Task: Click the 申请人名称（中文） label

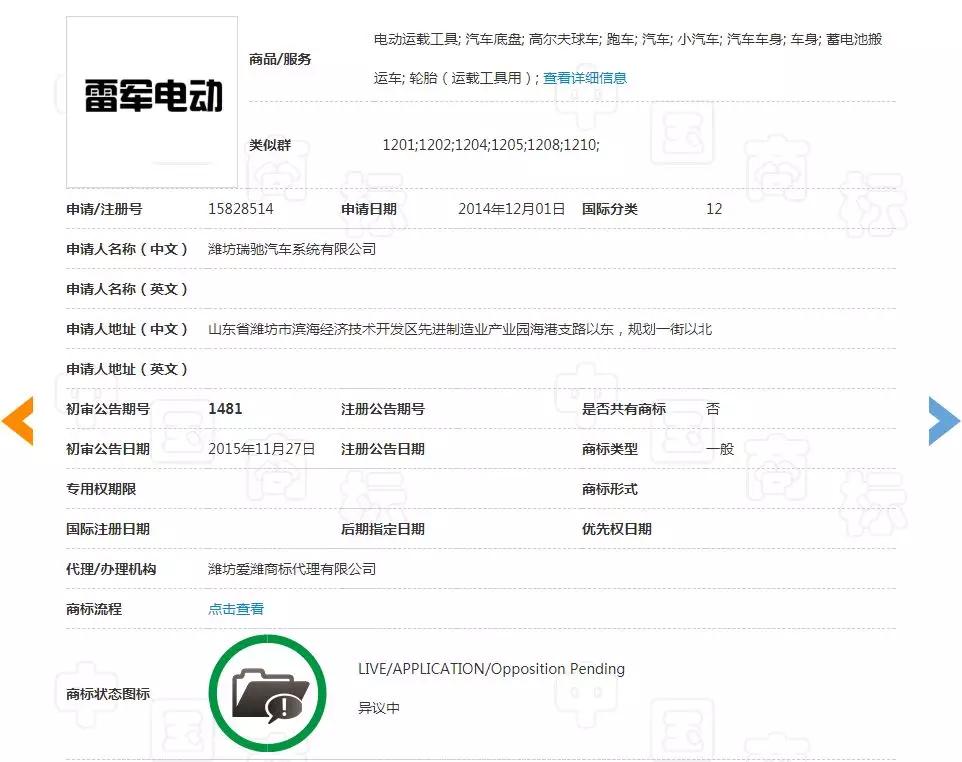Action: (127, 249)
